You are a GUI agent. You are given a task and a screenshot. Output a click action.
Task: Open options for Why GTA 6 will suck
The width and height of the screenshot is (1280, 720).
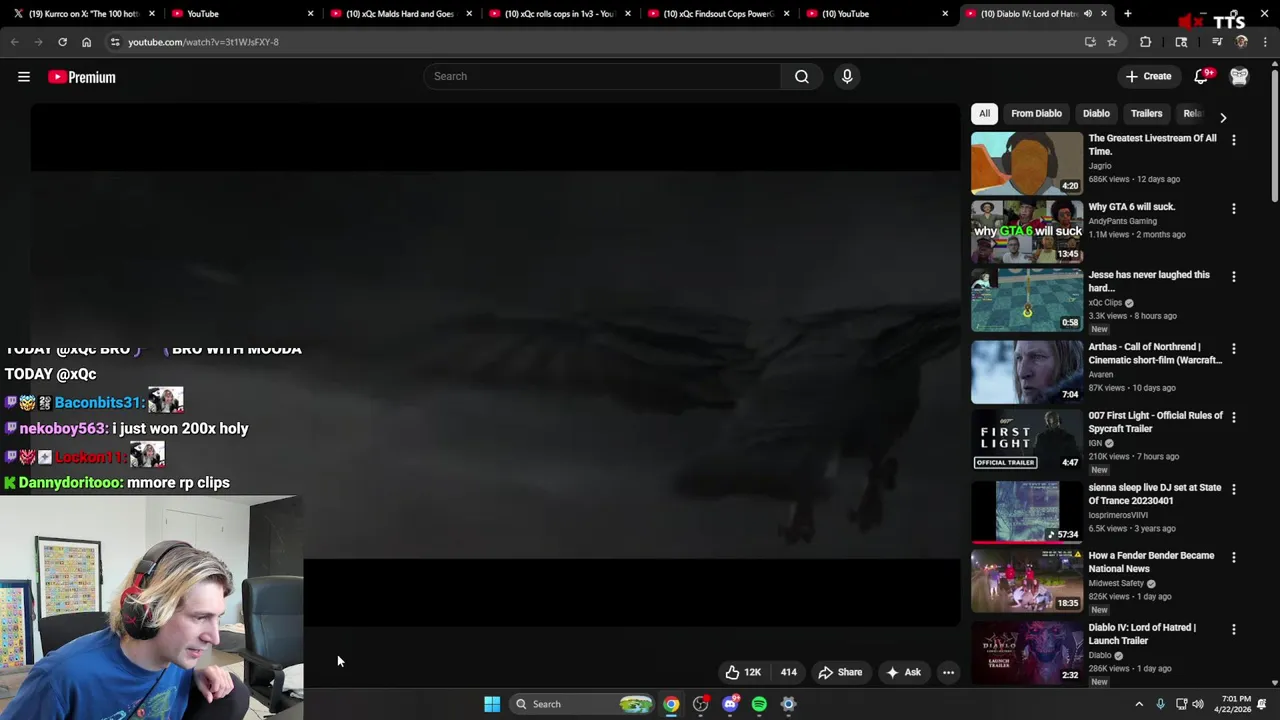click(1233, 209)
